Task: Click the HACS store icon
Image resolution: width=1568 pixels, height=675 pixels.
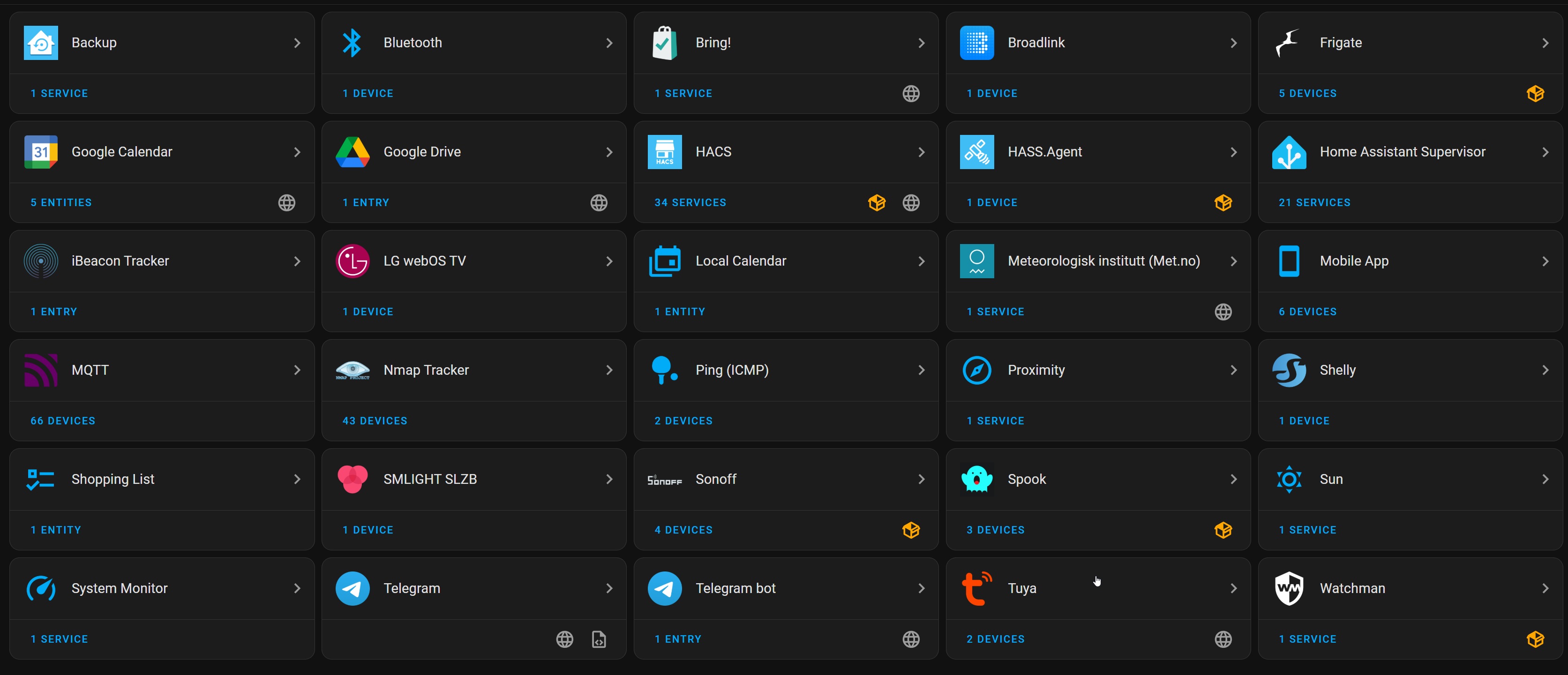Action: point(665,152)
